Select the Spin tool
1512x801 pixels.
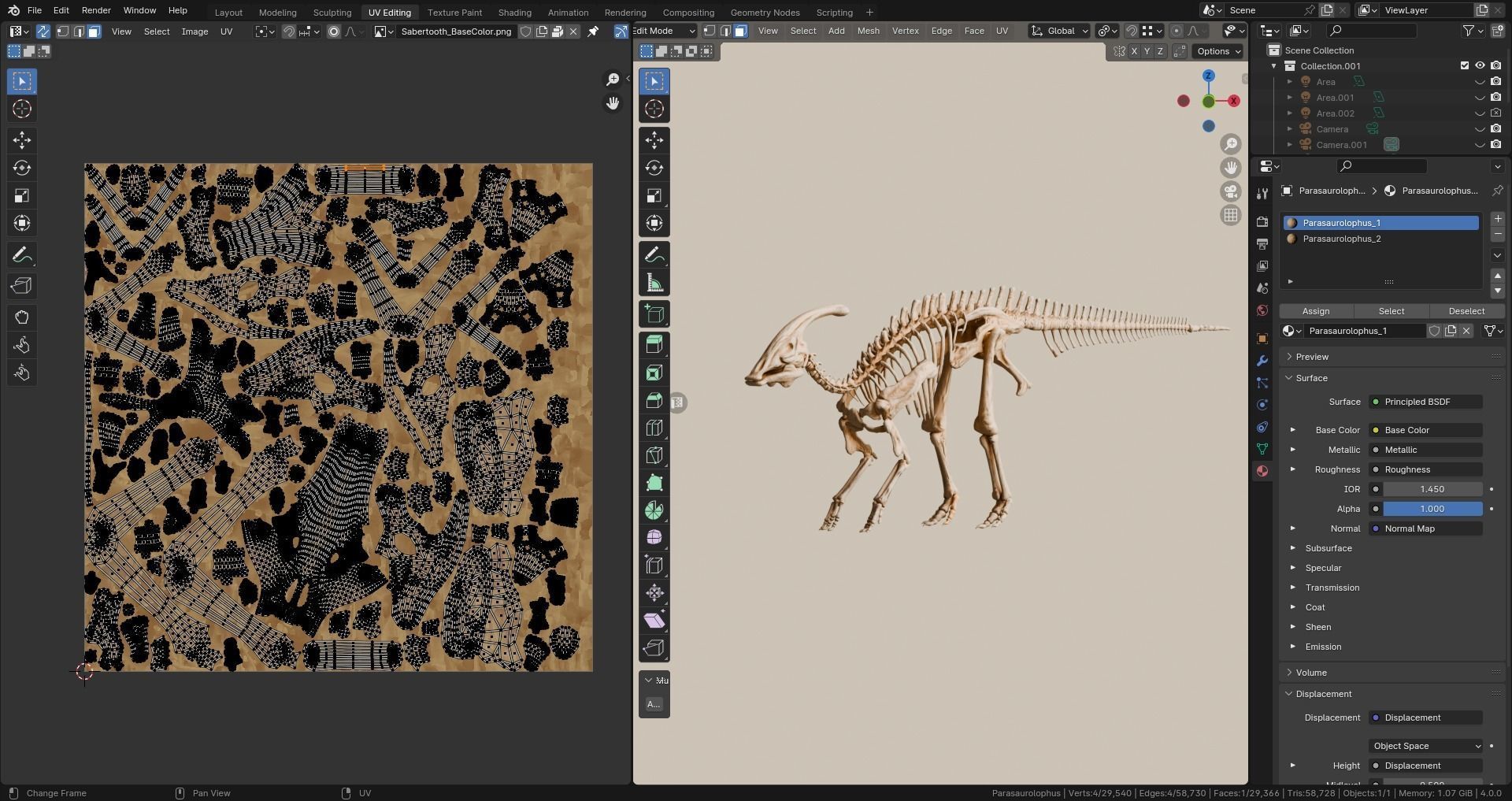[654, 510]
